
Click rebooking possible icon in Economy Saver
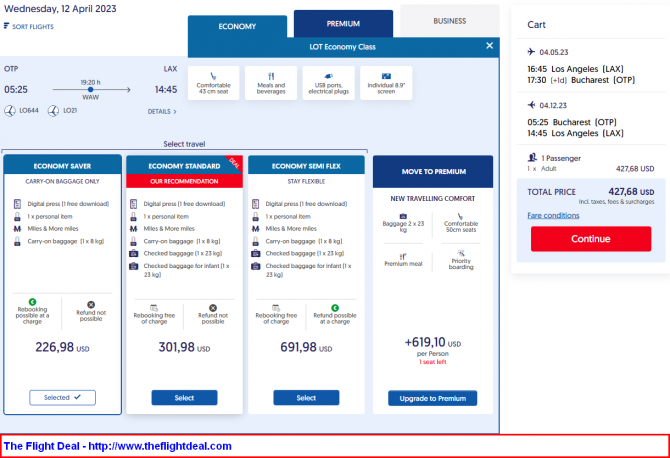pos(32,302)
